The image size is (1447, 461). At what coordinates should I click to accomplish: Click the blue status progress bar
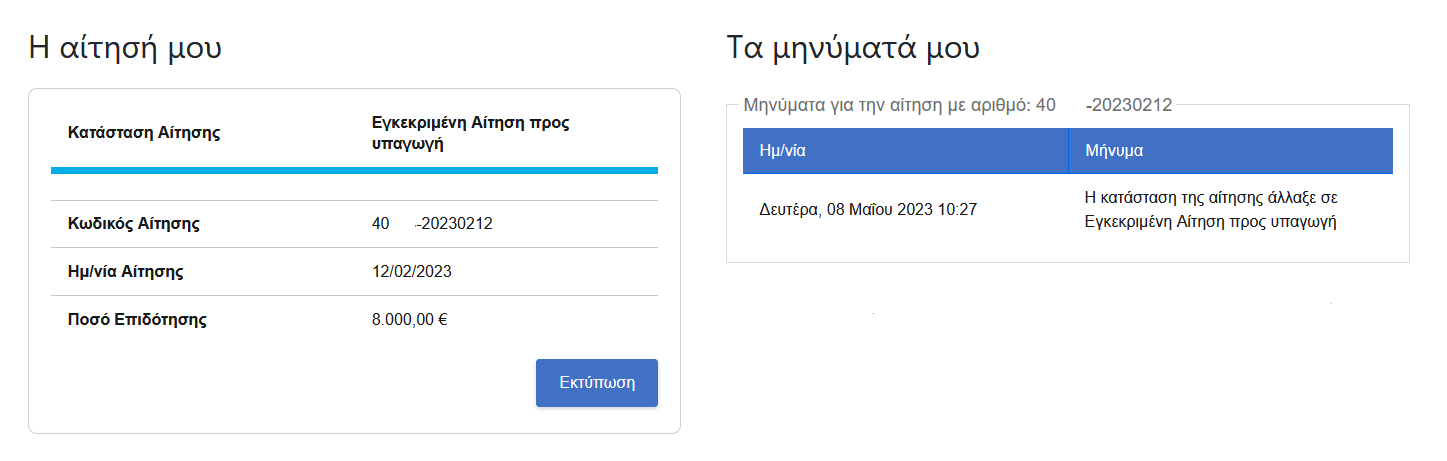pos(354,171)
